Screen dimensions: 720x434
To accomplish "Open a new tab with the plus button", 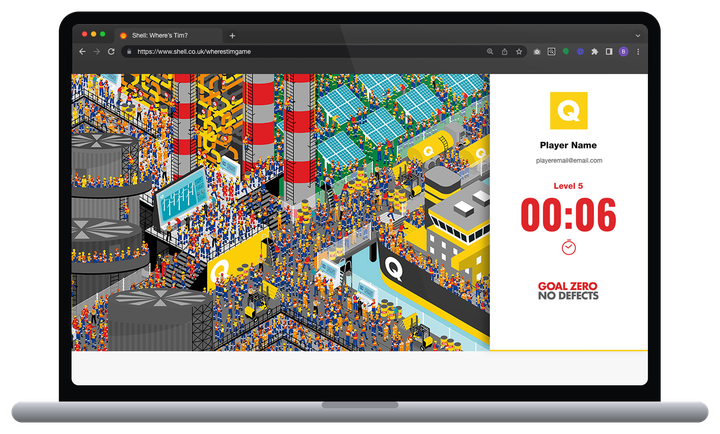I will point(232,35).
